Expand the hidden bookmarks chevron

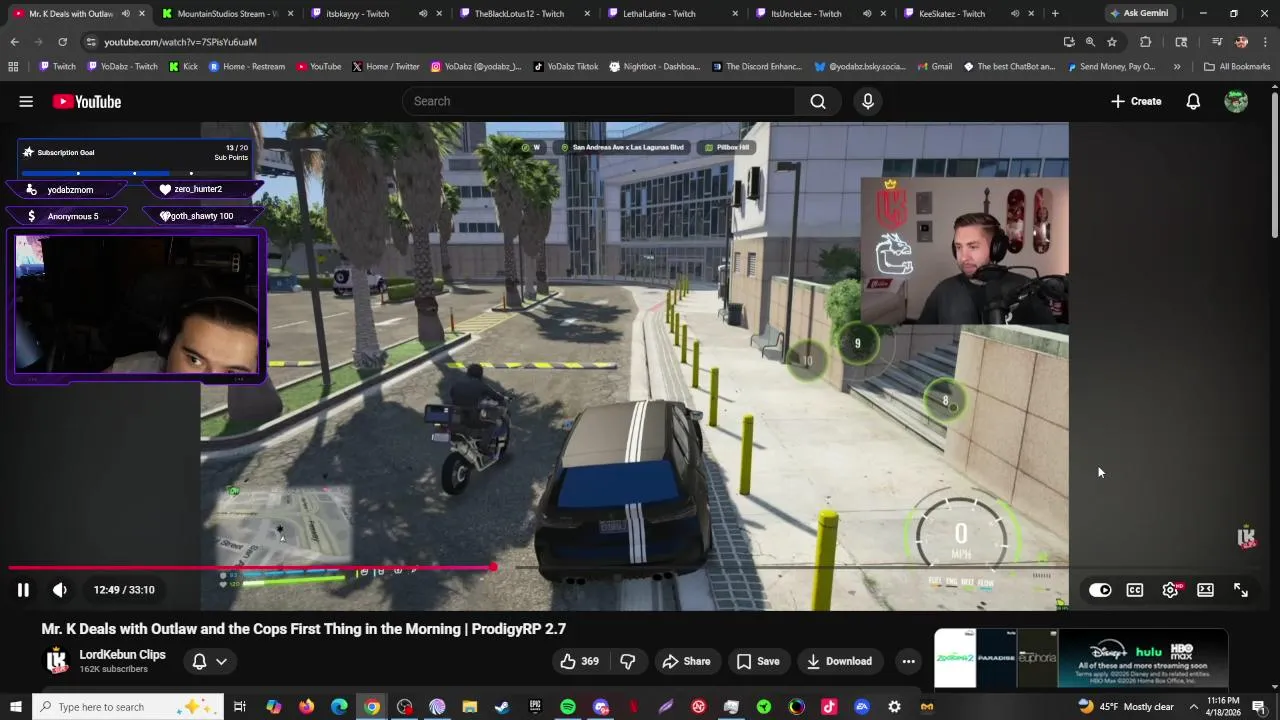click(x=1177, y=67)
